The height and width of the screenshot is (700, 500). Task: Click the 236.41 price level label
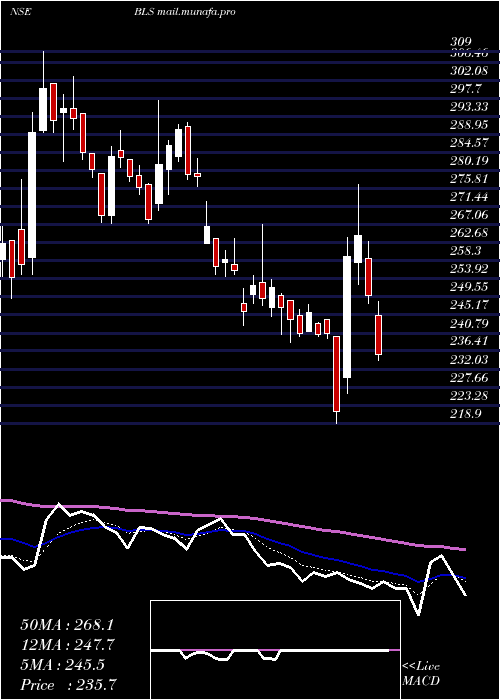click(x=469, y=341)
